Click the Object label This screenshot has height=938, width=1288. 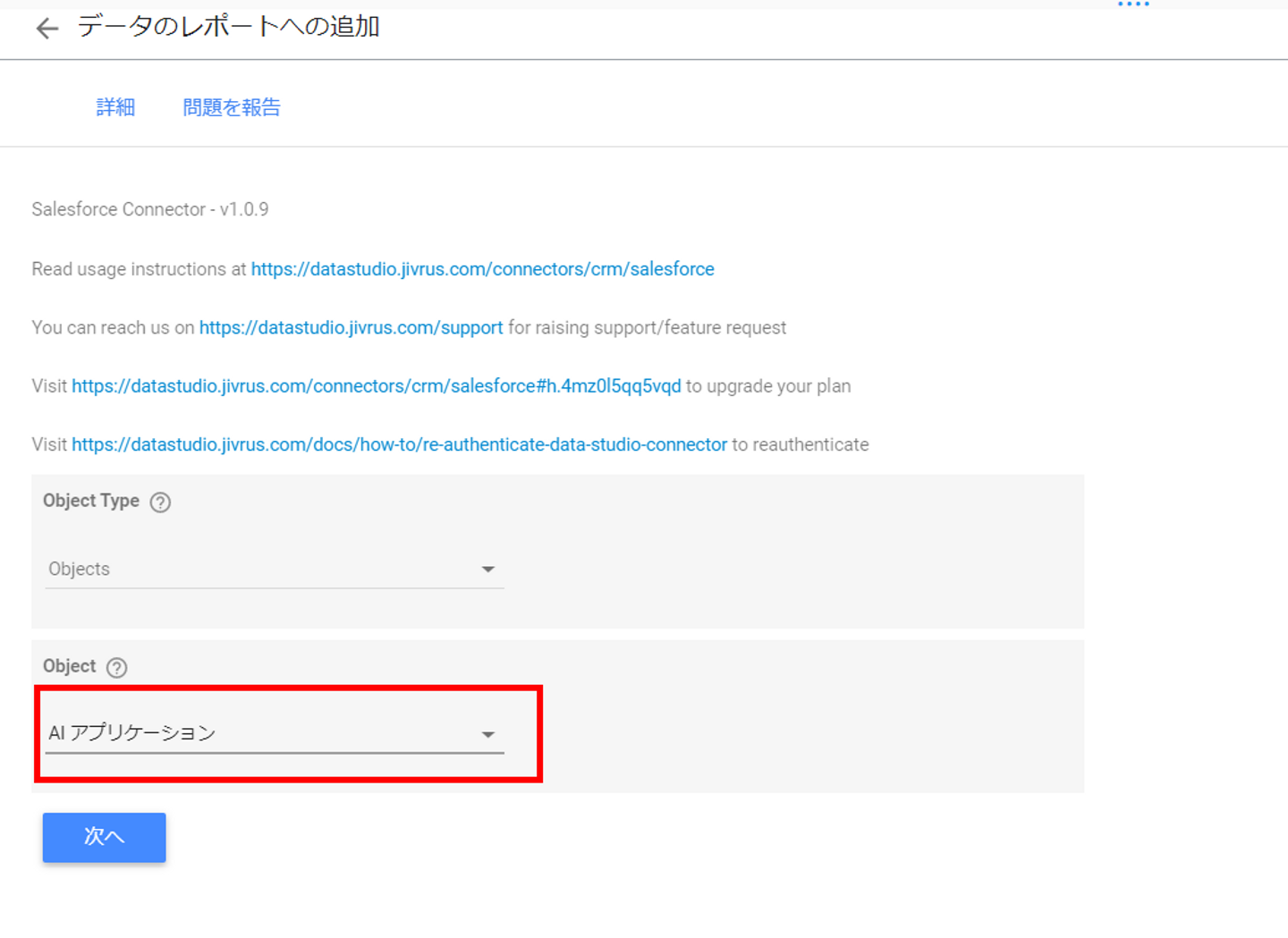tap(70, 666)
